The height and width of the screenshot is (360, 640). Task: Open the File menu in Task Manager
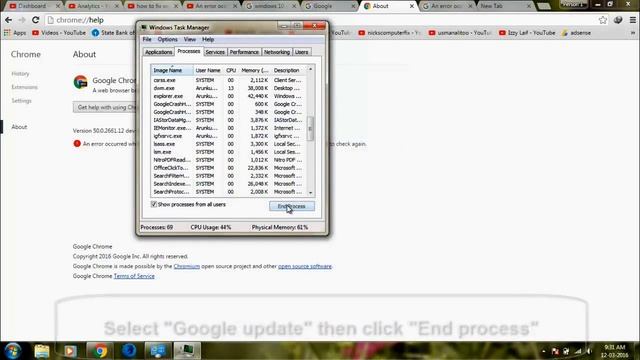coord(147,39)
